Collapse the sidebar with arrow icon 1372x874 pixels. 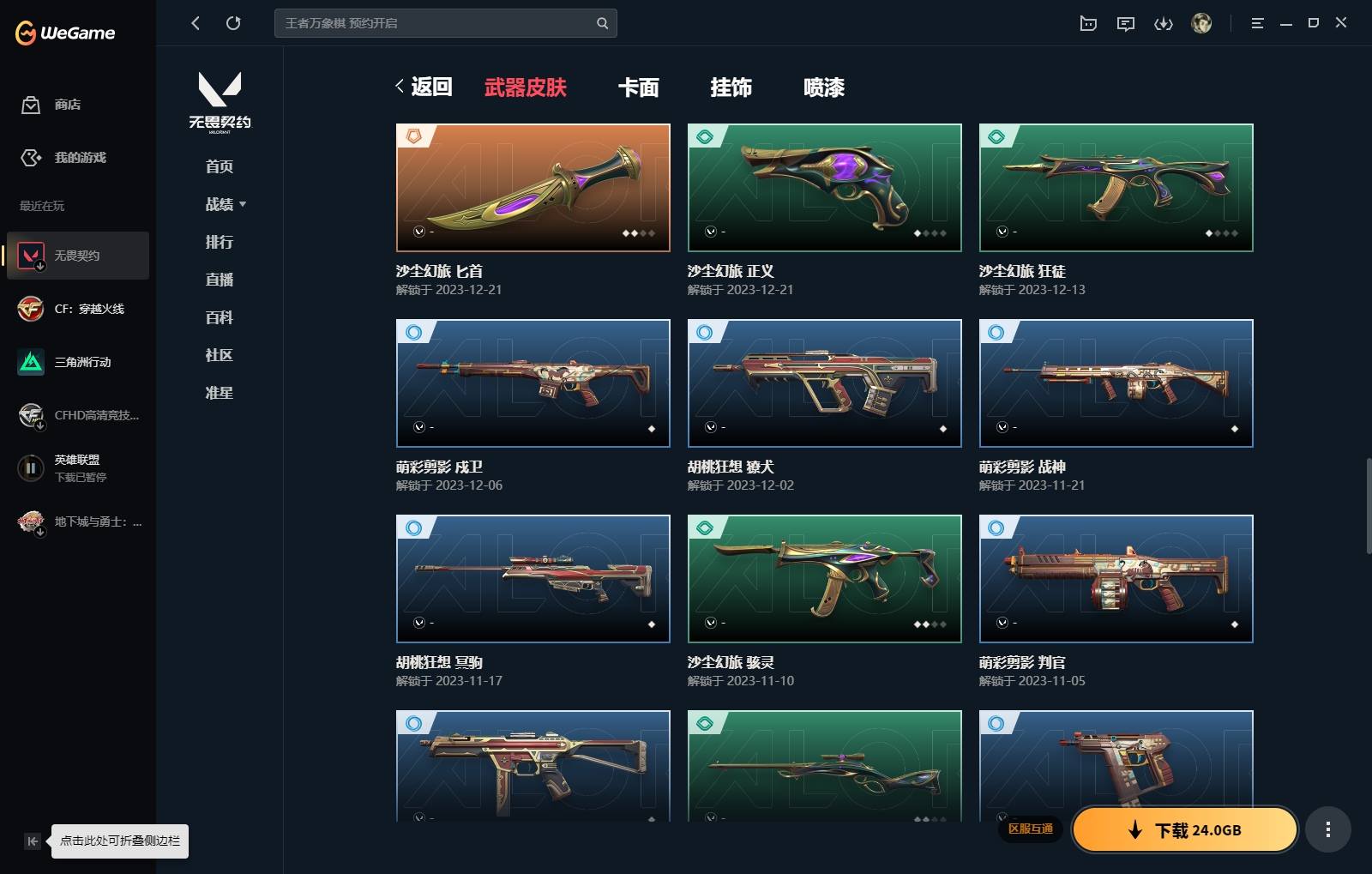33,841
